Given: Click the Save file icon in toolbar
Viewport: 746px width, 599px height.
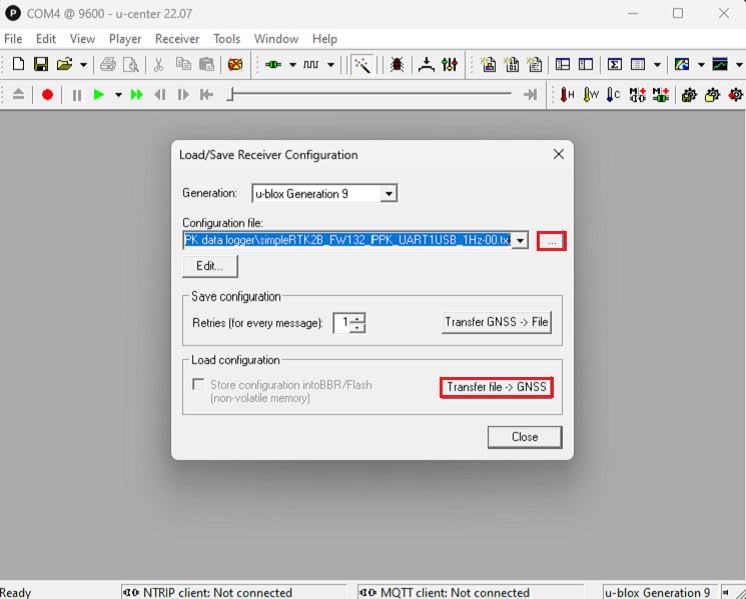Looking at the screenshot, I should click(x=41, y=65).
